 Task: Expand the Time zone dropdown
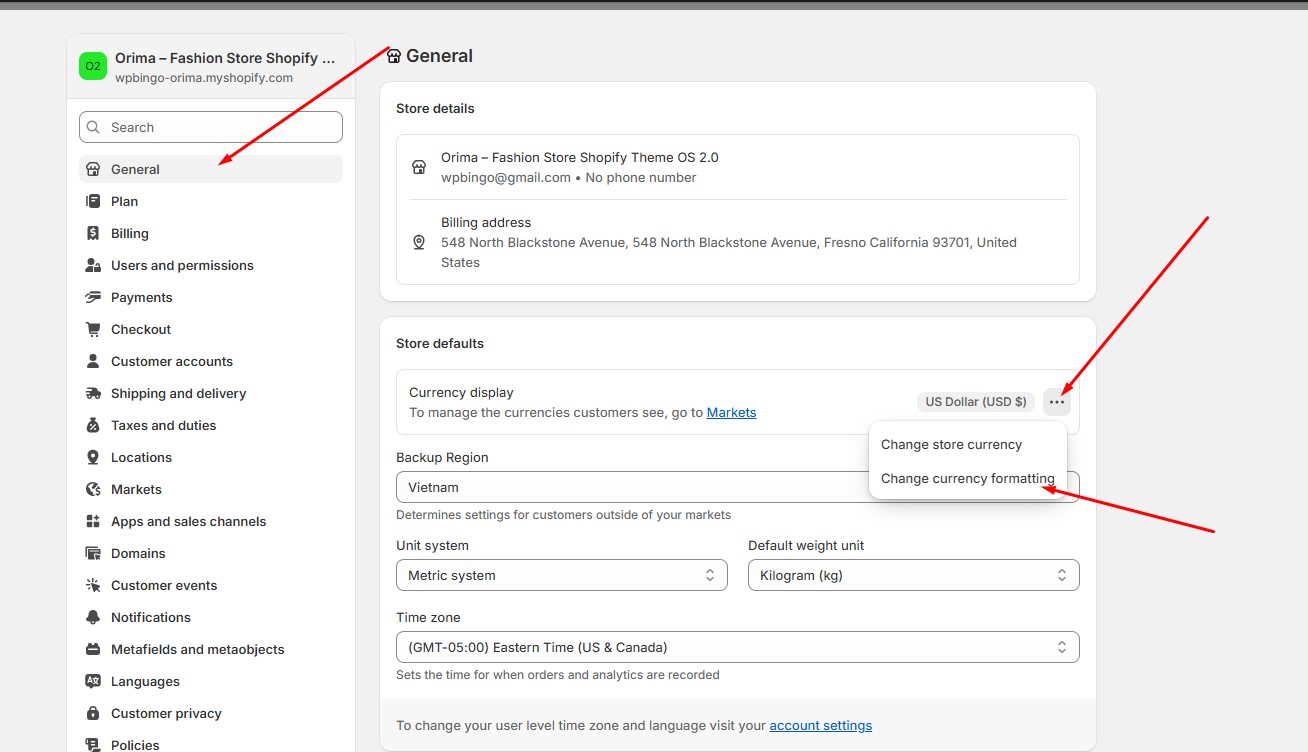coord(737,647)
